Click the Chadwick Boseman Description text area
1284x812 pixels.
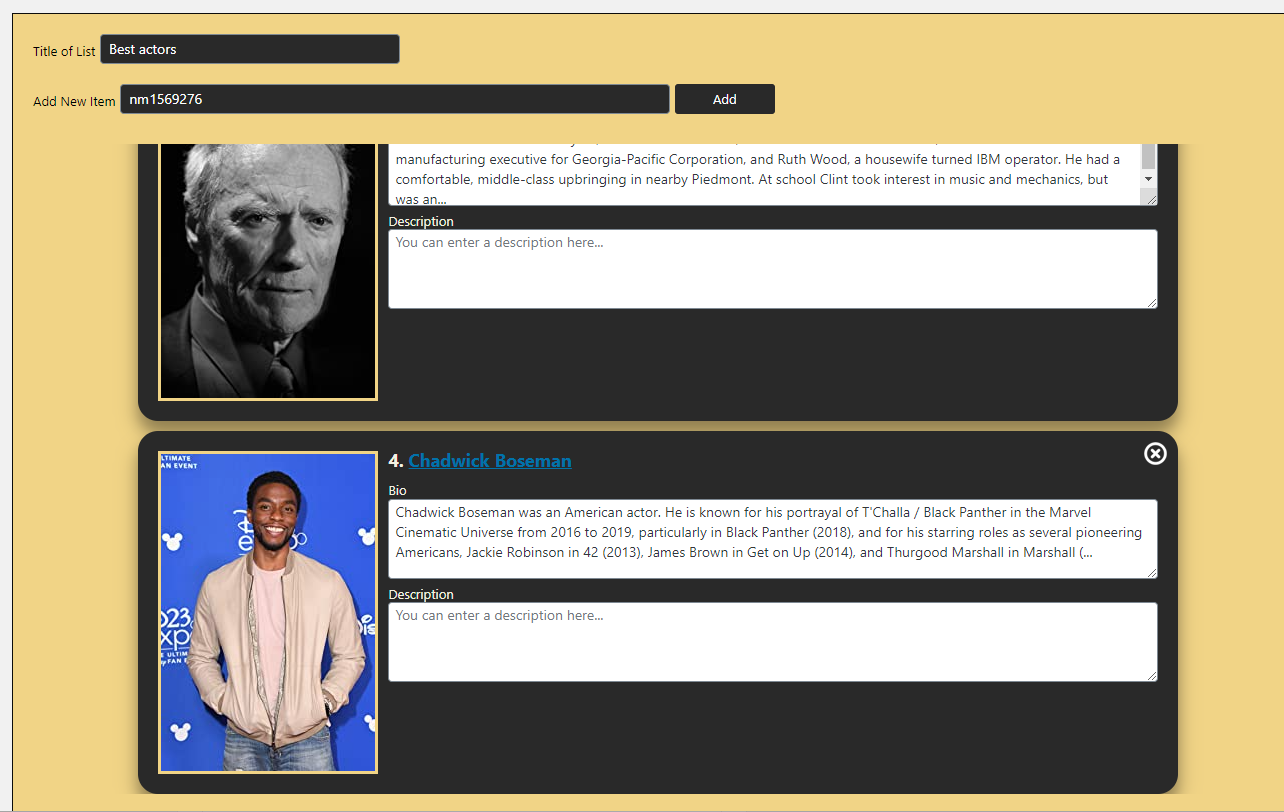pyautogui.click(x=773, y=642)
